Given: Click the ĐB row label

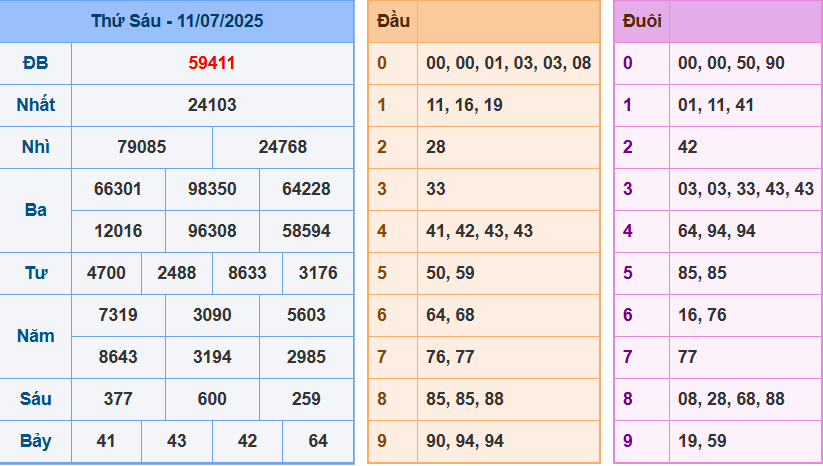Looking at the screenshot, I should 36,63.
